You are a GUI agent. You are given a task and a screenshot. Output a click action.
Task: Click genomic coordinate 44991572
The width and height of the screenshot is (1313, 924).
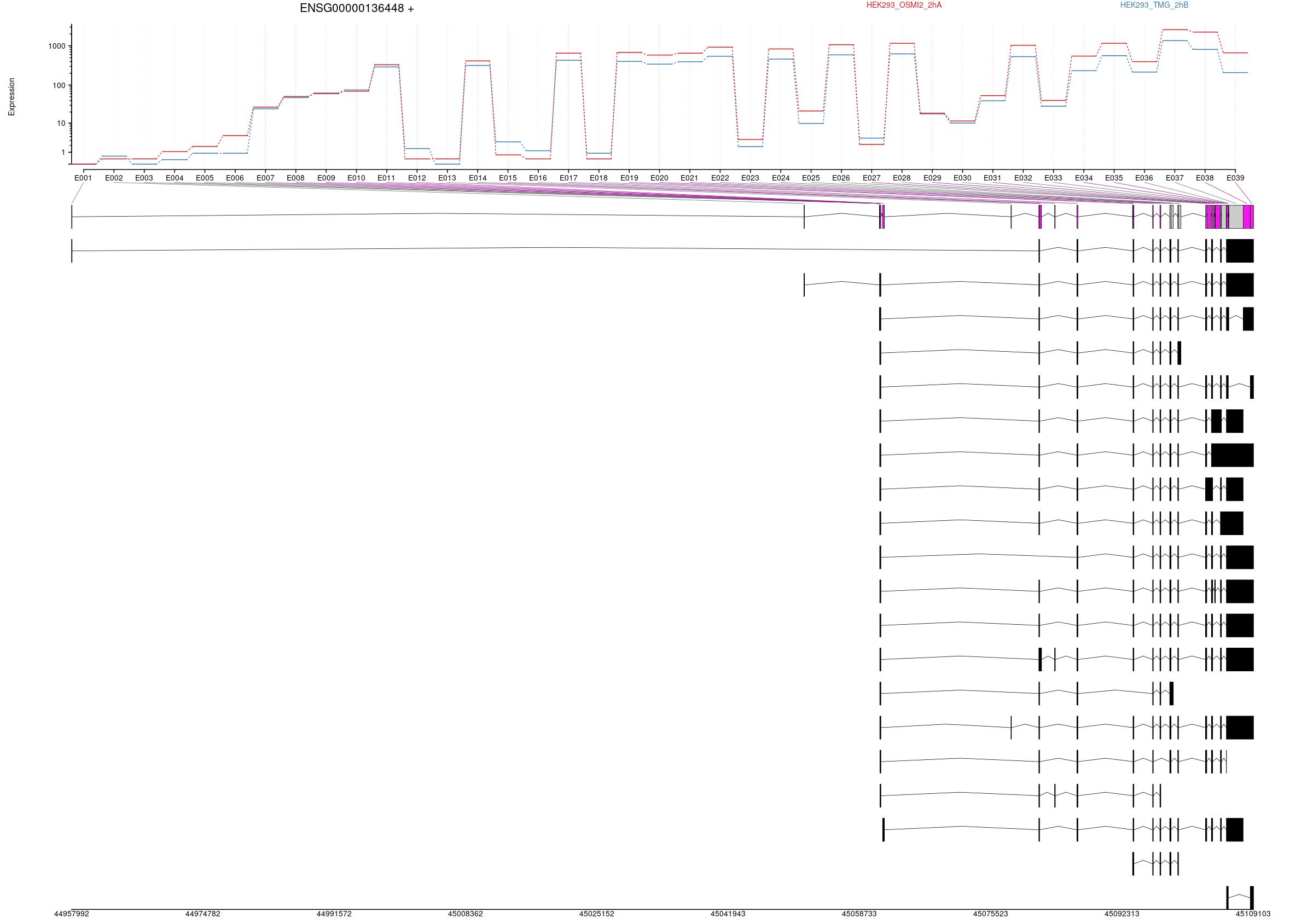coord(334,914)
